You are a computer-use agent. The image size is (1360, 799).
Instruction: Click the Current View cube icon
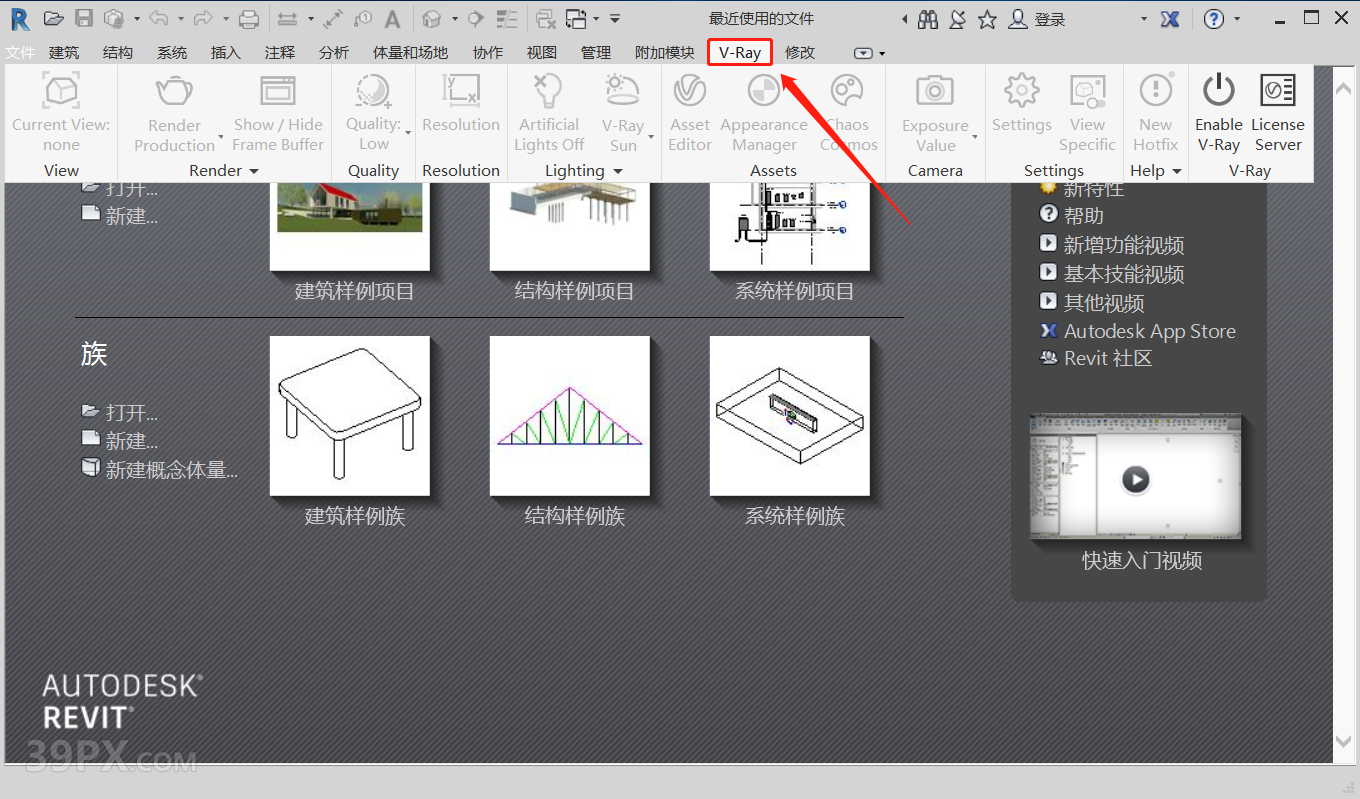61,91
